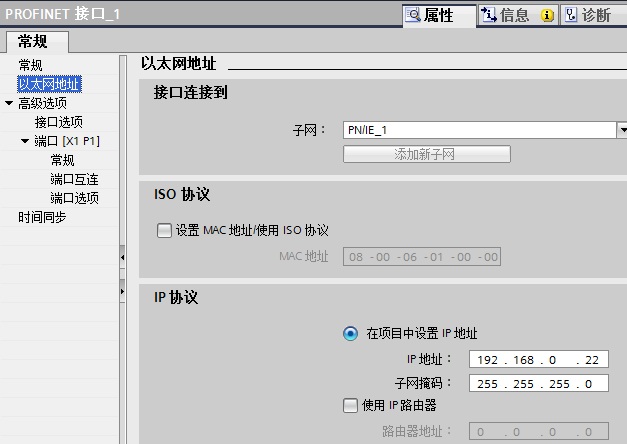
Task: Collapse the 端口 [X1 P1] node
Action: click(x=25, y=141)
